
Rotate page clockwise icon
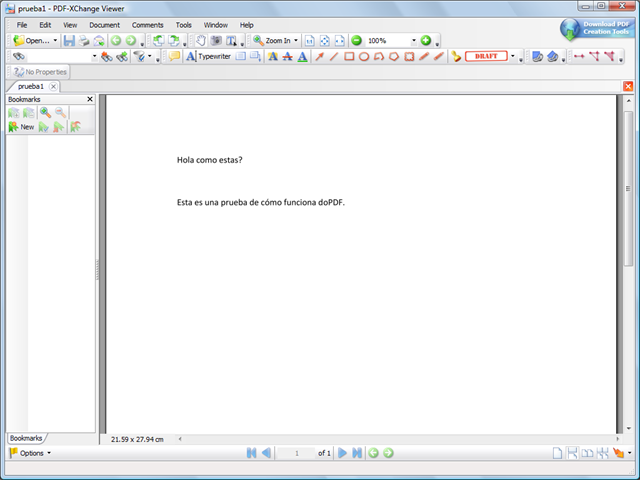(174, 40)
